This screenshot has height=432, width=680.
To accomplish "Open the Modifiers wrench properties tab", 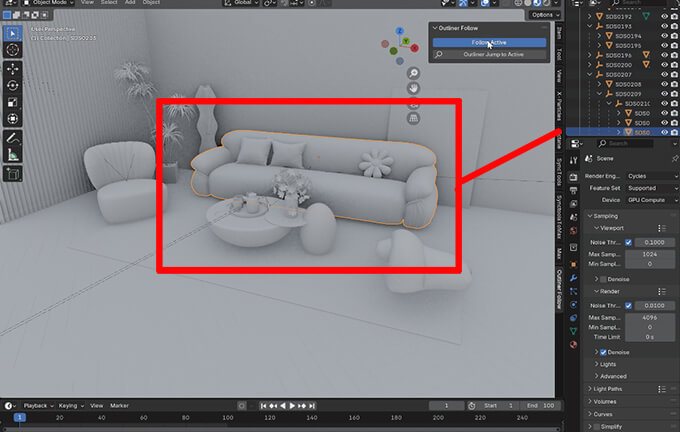I will pyautogui.click(x=573, y=277).
